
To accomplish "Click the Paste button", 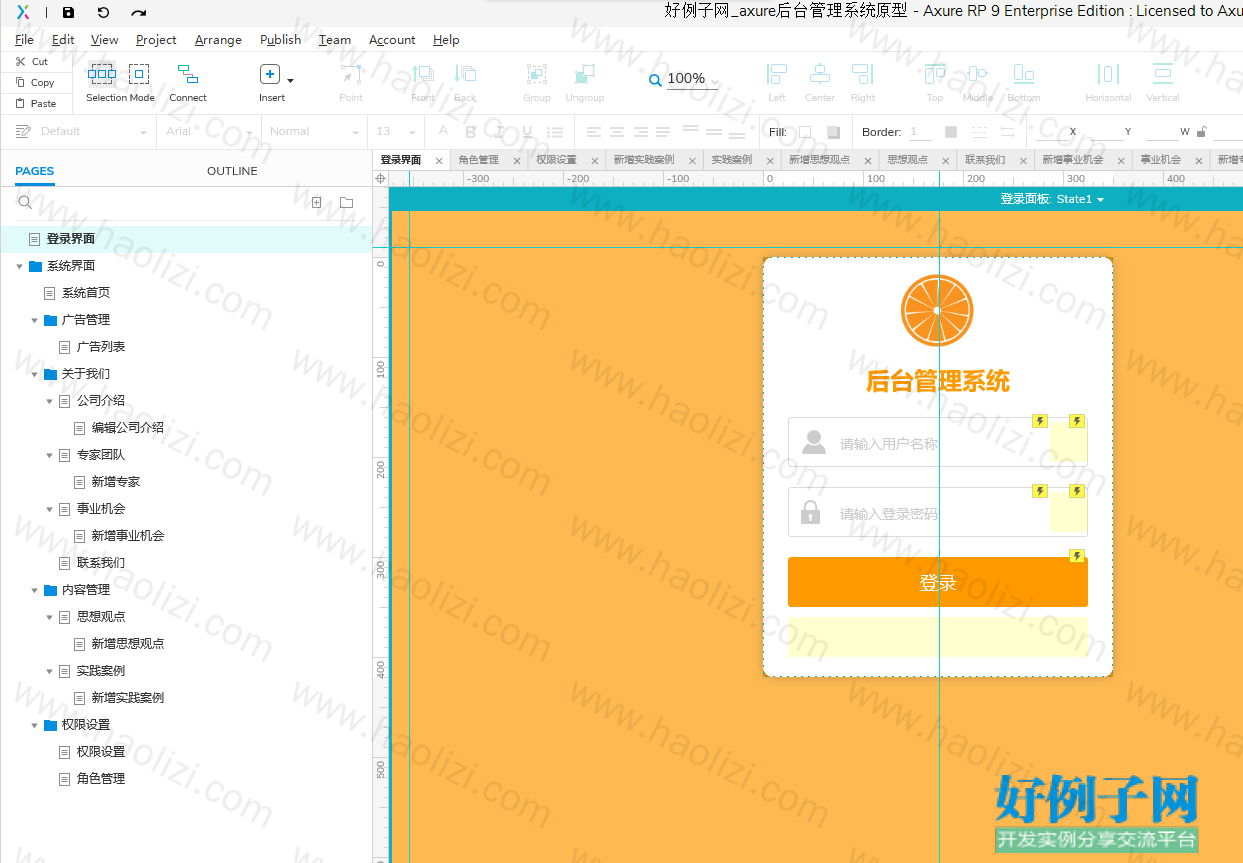I will 36,103.
